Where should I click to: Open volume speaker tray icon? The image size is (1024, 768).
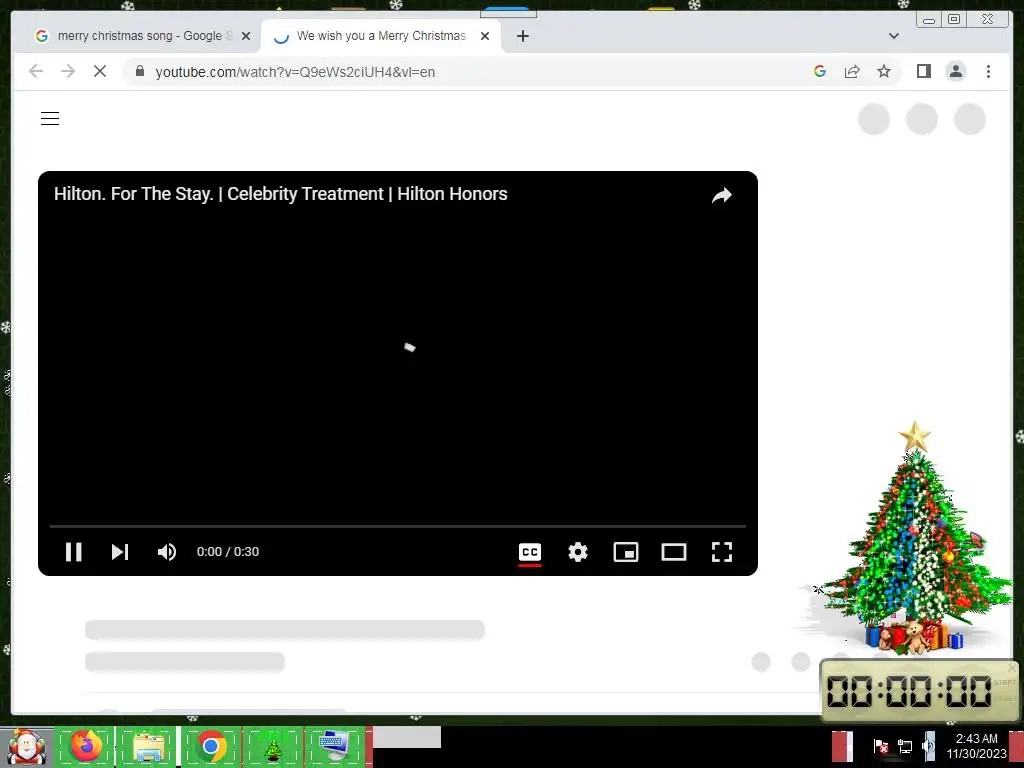pos(928,746)
